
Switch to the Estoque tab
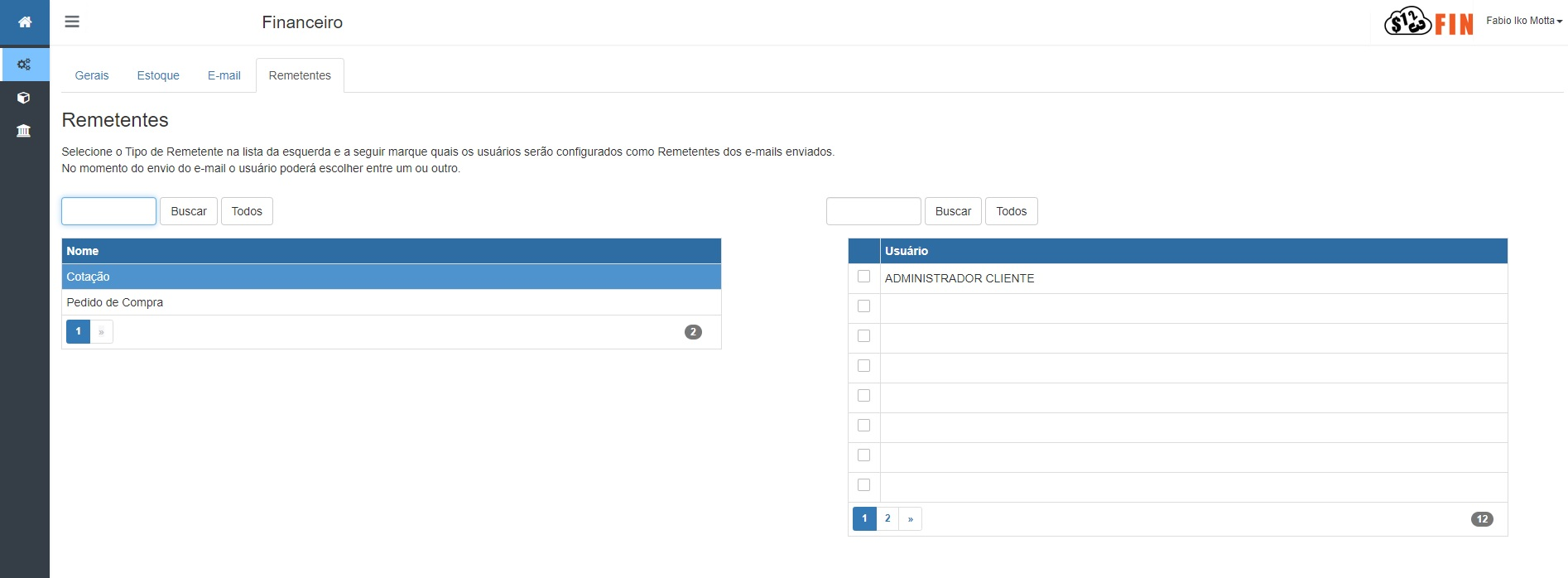click(158, 75)
